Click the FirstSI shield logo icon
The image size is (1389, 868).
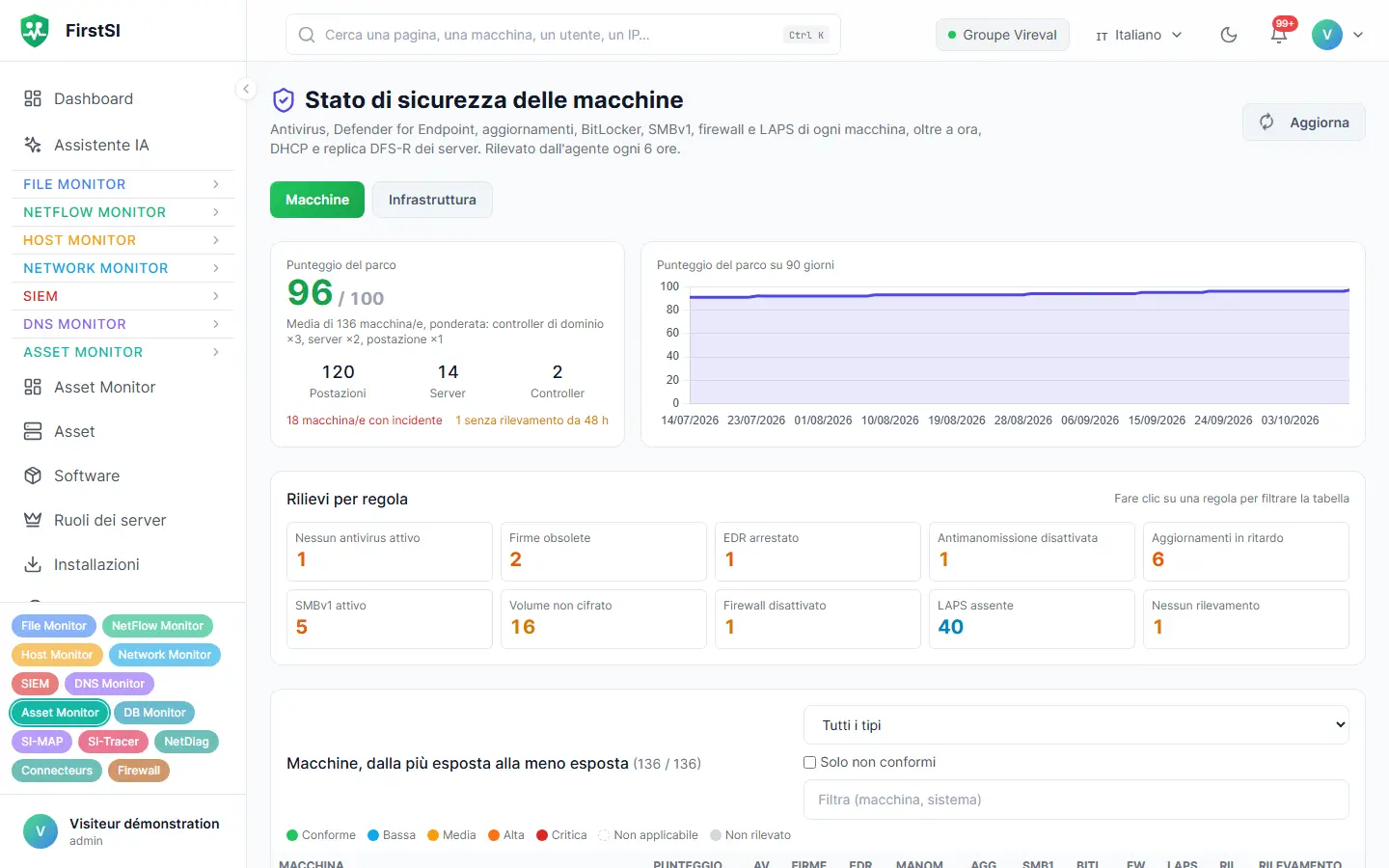35,31
